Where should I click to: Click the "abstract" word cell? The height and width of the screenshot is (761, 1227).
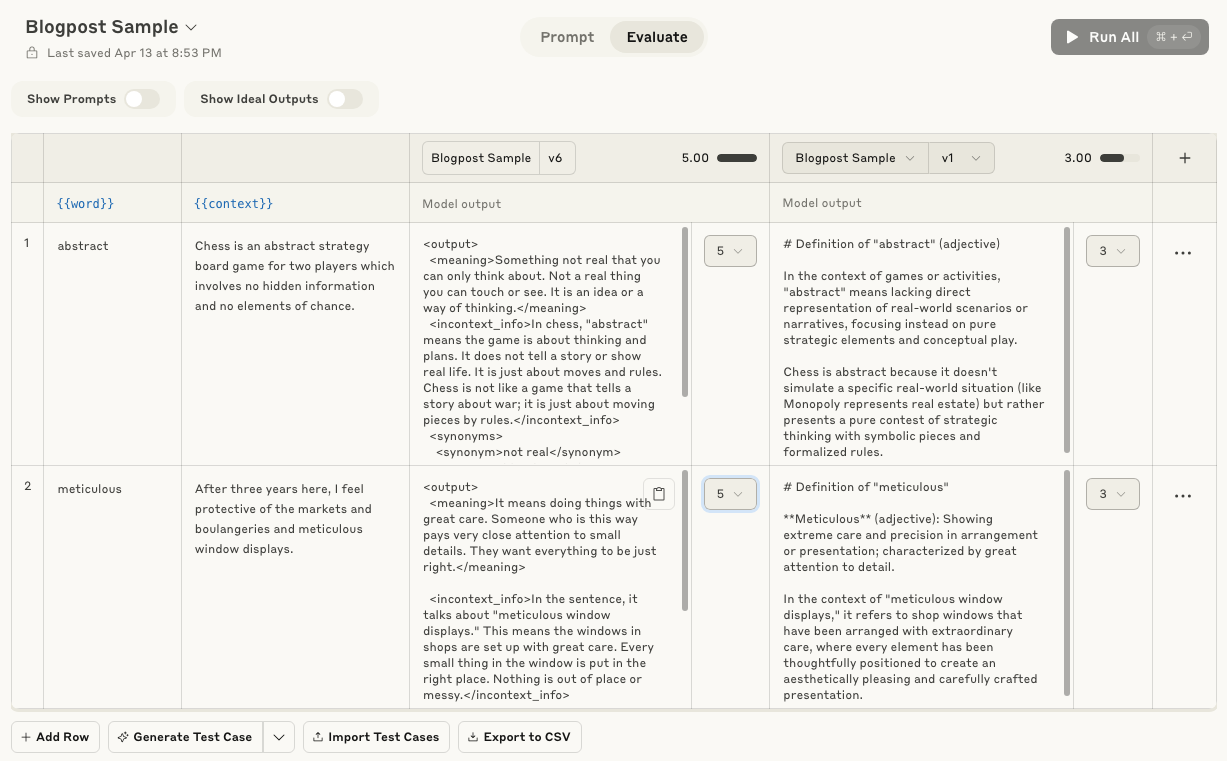pos(112,344)
